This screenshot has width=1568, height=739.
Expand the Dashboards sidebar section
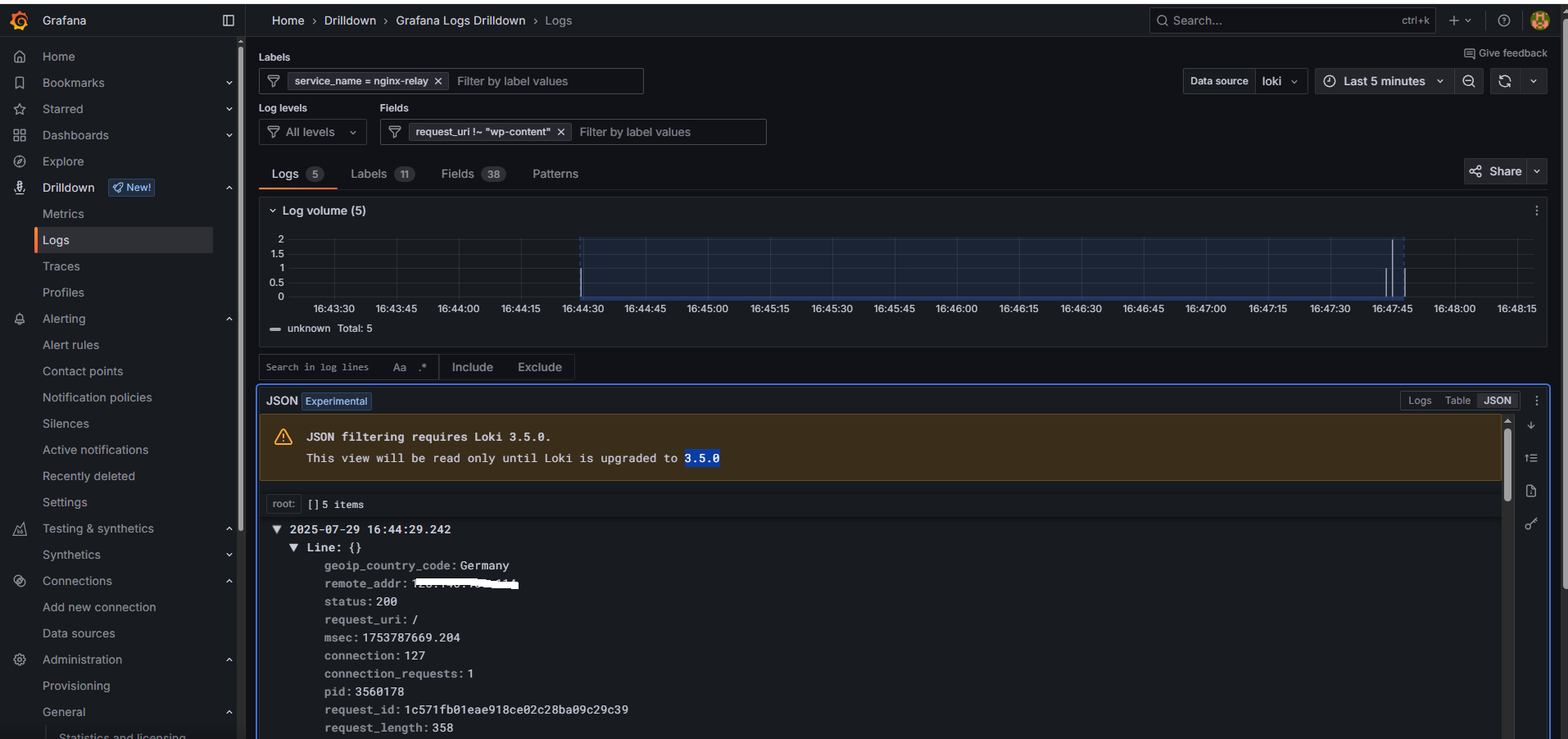coord(229,135)
